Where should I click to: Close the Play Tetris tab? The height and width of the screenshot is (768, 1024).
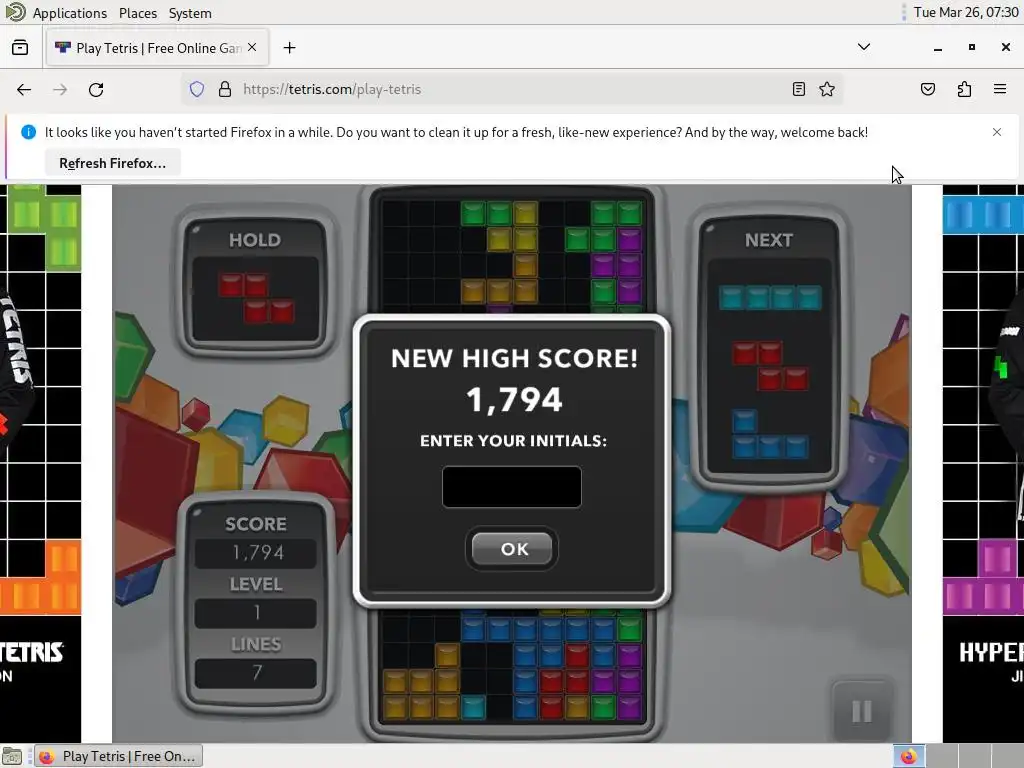click(x=252, y=48)
